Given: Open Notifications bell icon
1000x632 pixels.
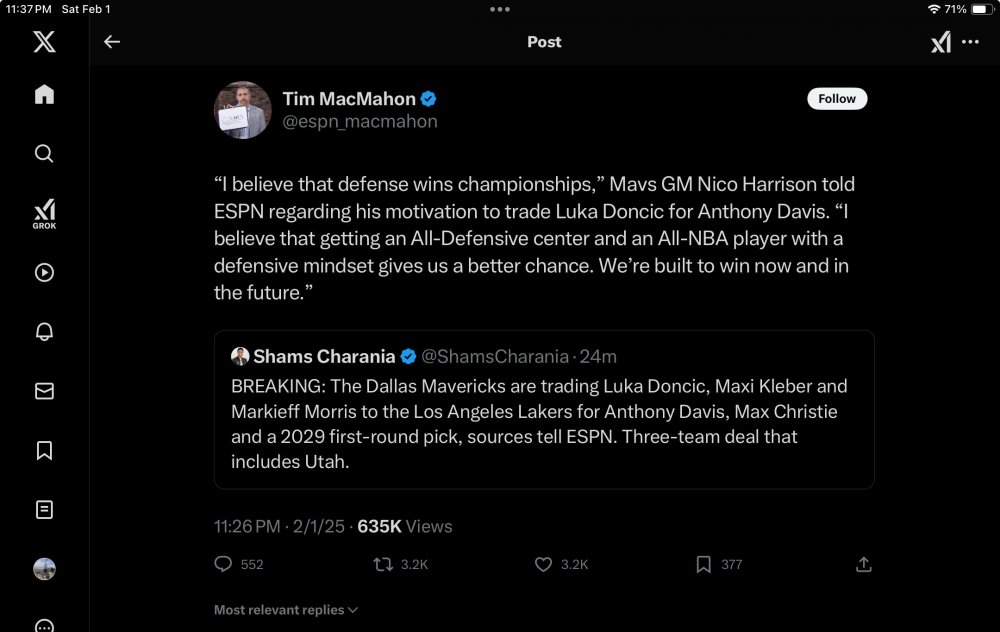Looking at the screenshot, I should (44, 332).
